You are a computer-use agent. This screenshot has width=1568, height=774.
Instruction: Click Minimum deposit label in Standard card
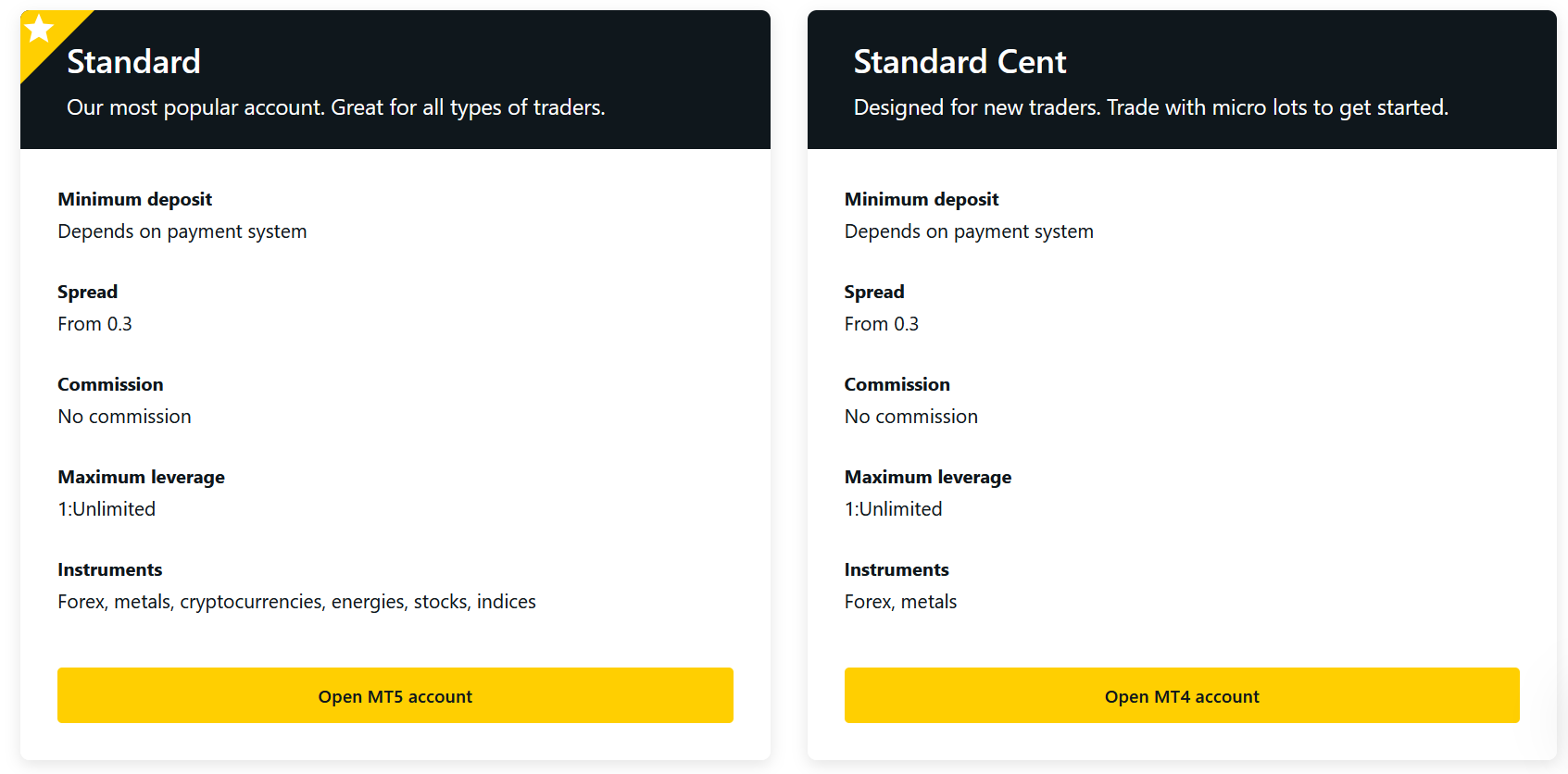click(x=135, y=199)
